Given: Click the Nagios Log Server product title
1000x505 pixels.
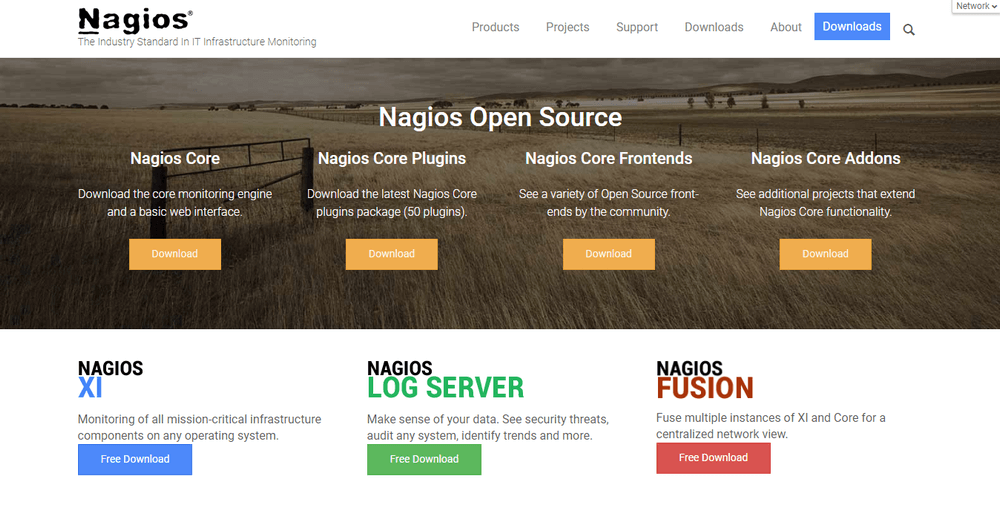Looking at the screenshot, I should pyautogui.click(x=445, y=379).
